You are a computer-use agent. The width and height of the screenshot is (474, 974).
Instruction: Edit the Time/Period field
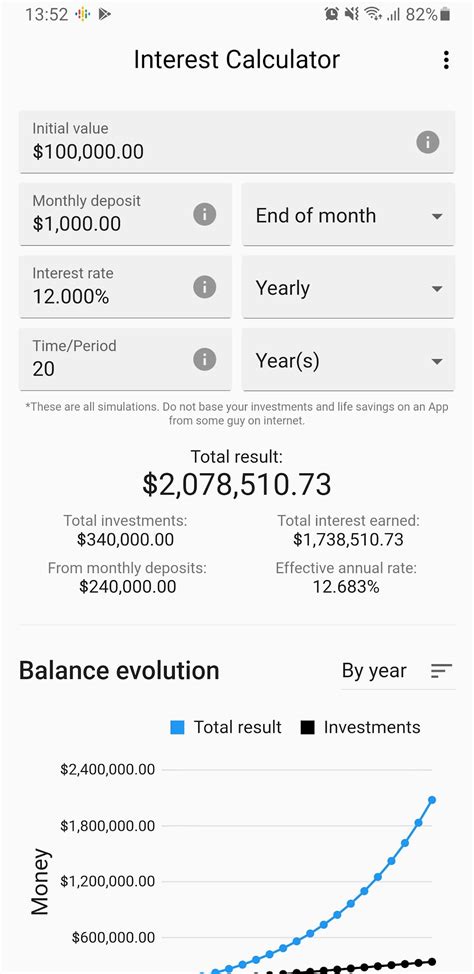[125, 359]
